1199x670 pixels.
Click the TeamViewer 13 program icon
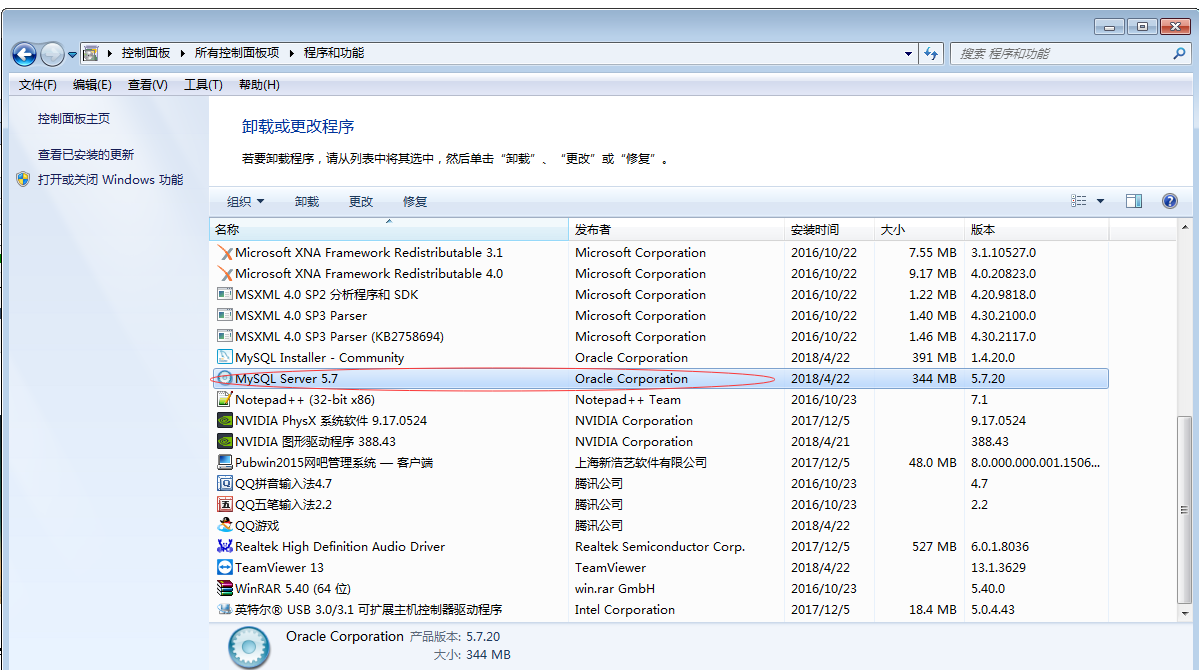[x=225, y=568]
